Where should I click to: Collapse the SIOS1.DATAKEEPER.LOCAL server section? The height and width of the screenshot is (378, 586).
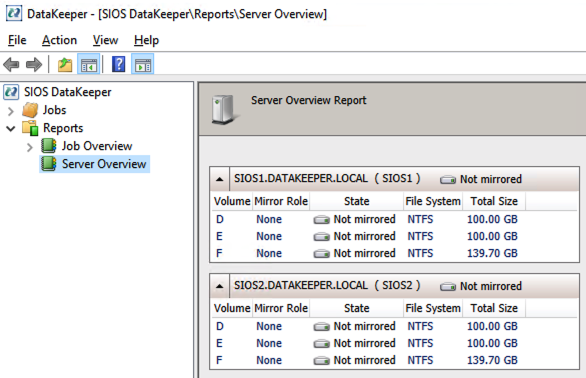220,179
